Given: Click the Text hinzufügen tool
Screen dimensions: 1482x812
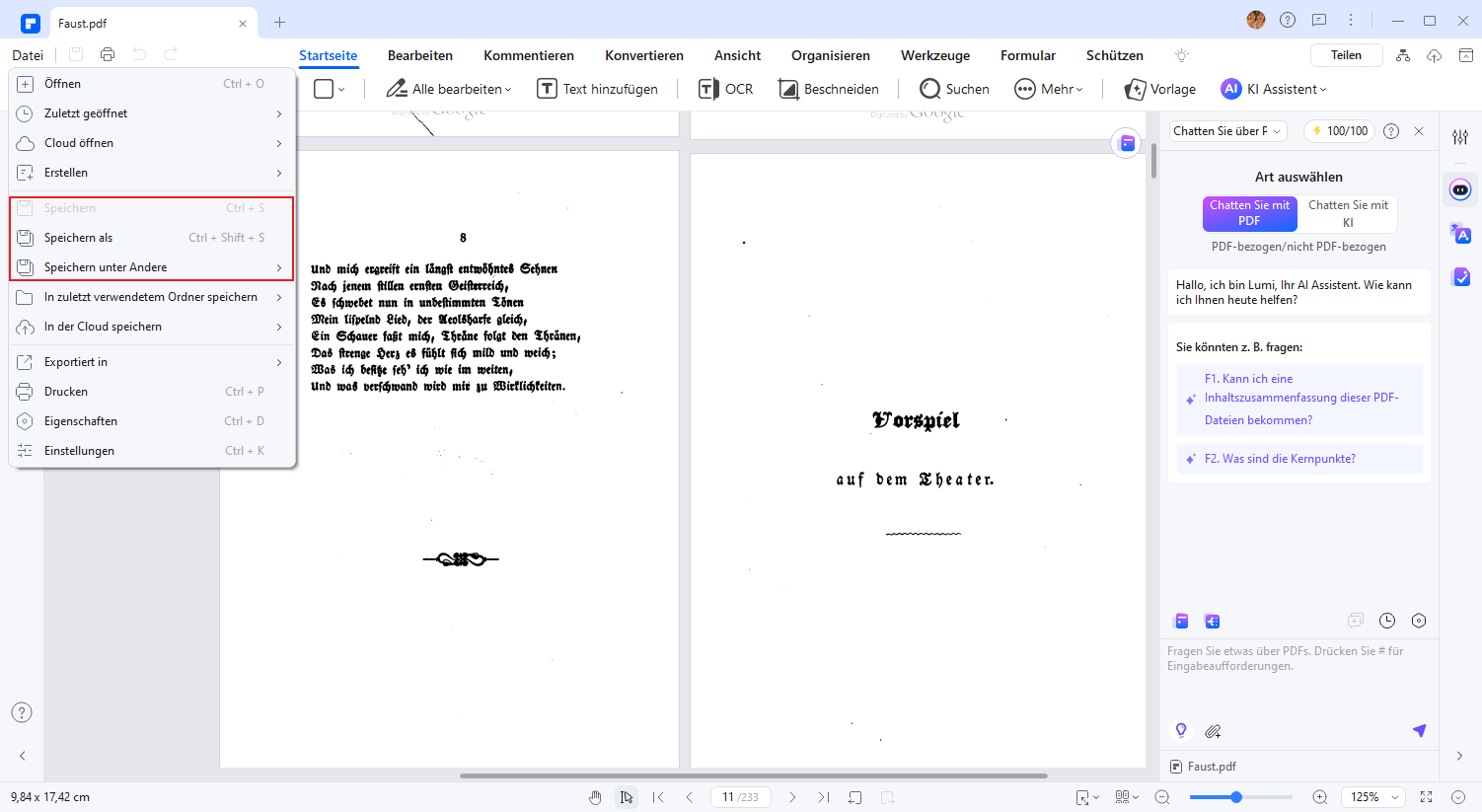Looking at the screenshot, I should click(597, 89).
